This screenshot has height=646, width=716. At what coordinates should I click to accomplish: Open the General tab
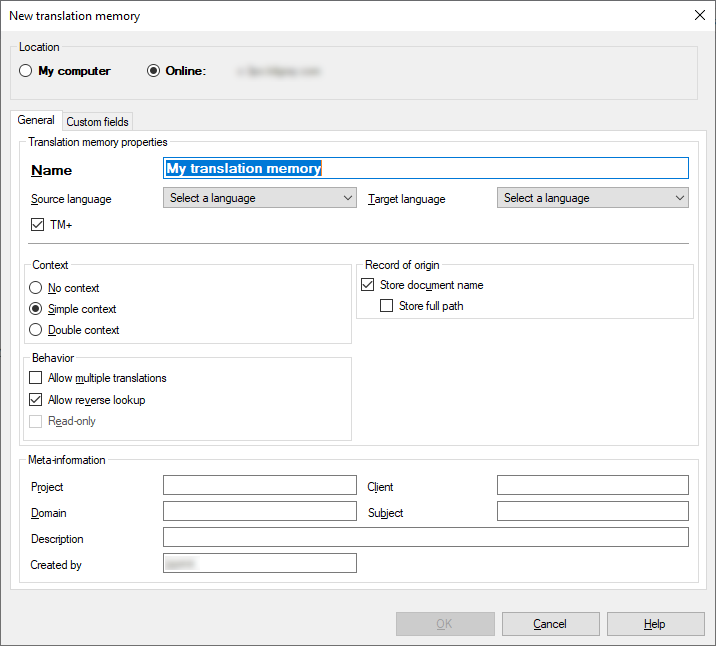pyautogui.click(x=36, y=121)
